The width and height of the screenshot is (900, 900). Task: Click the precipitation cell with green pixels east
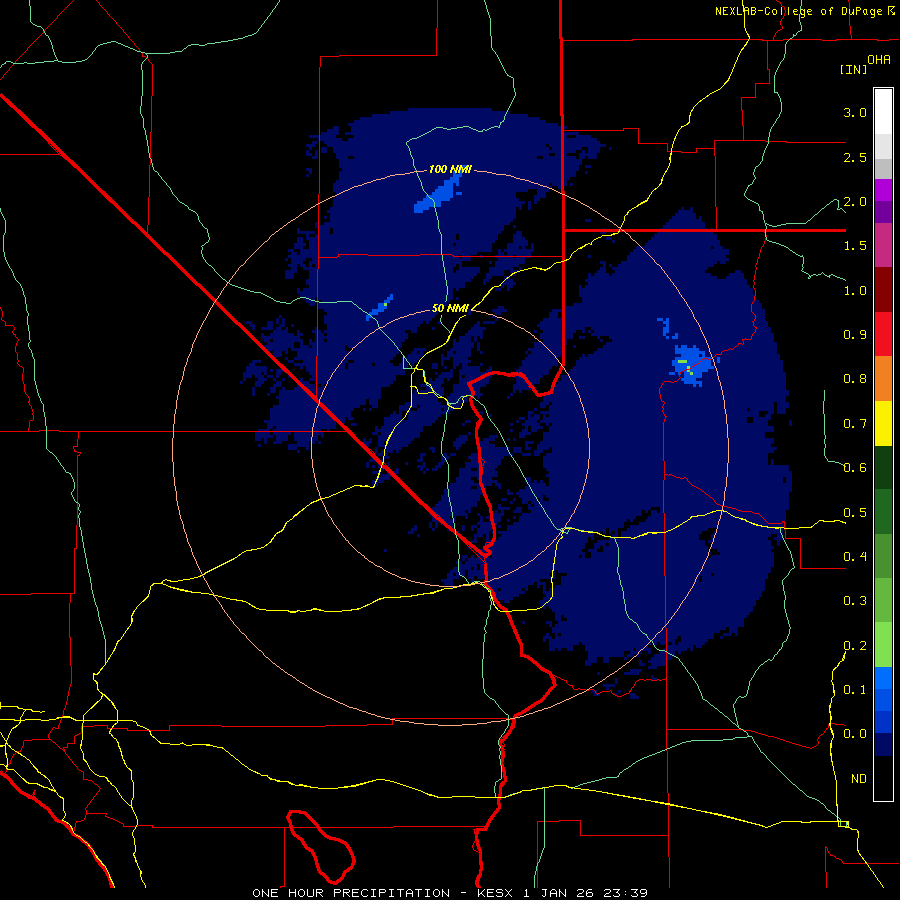pos(692,364)
